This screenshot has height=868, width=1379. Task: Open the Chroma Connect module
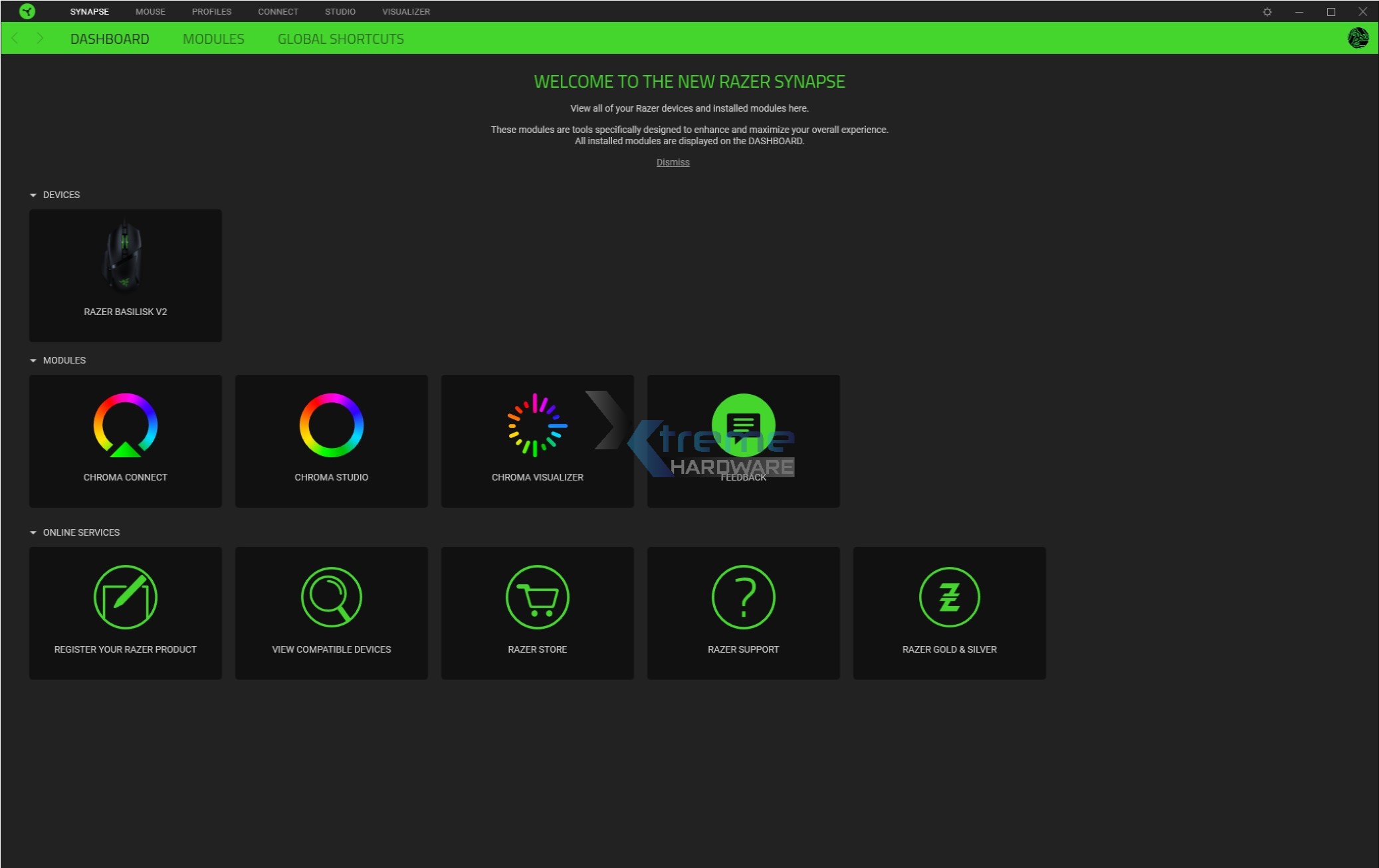(125, 441)
